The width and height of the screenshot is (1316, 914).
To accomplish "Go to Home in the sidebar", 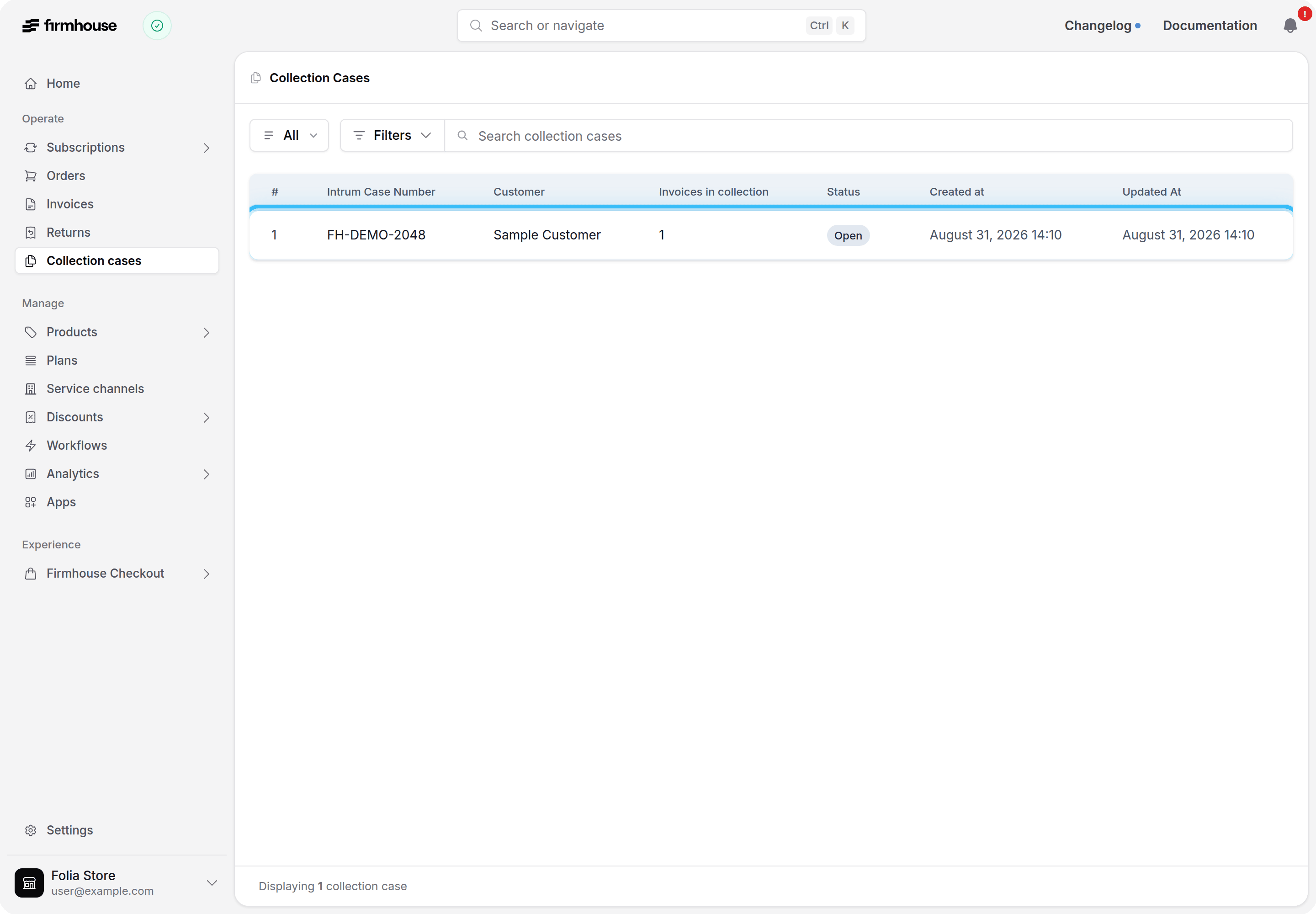I will pyautogui.click(x=117, y=84).
